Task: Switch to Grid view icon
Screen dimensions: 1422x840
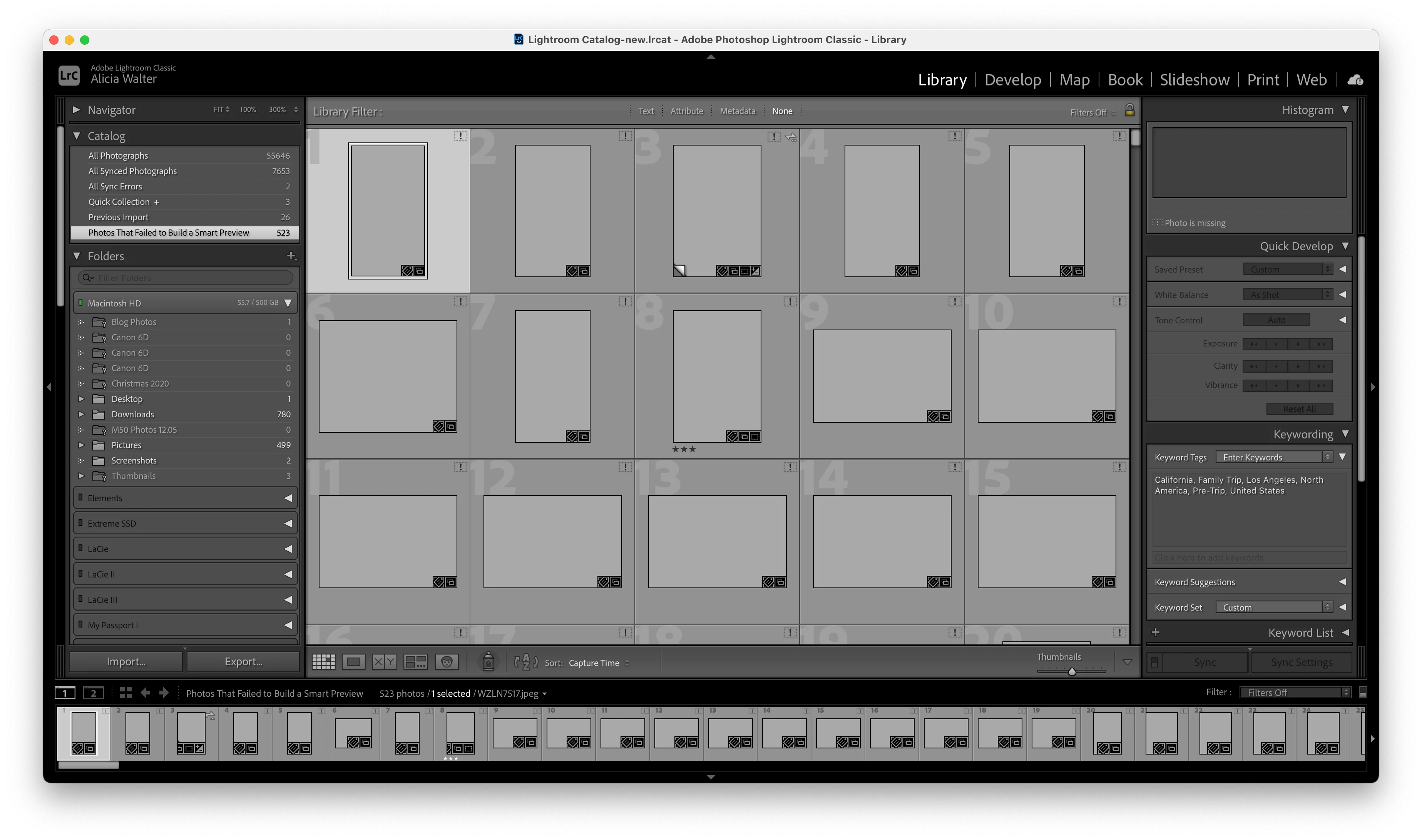Action: pos(324,662)
